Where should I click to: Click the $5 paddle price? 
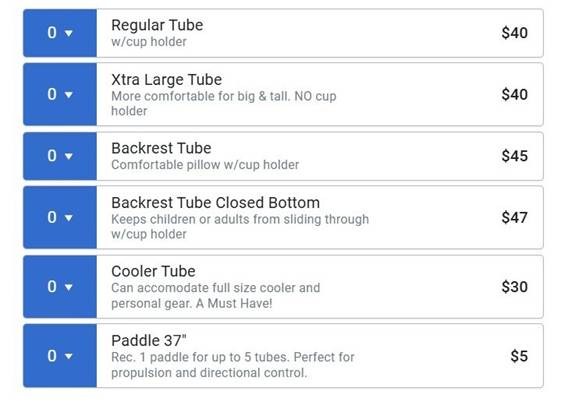pyautogui.click(x=519, y=356)
